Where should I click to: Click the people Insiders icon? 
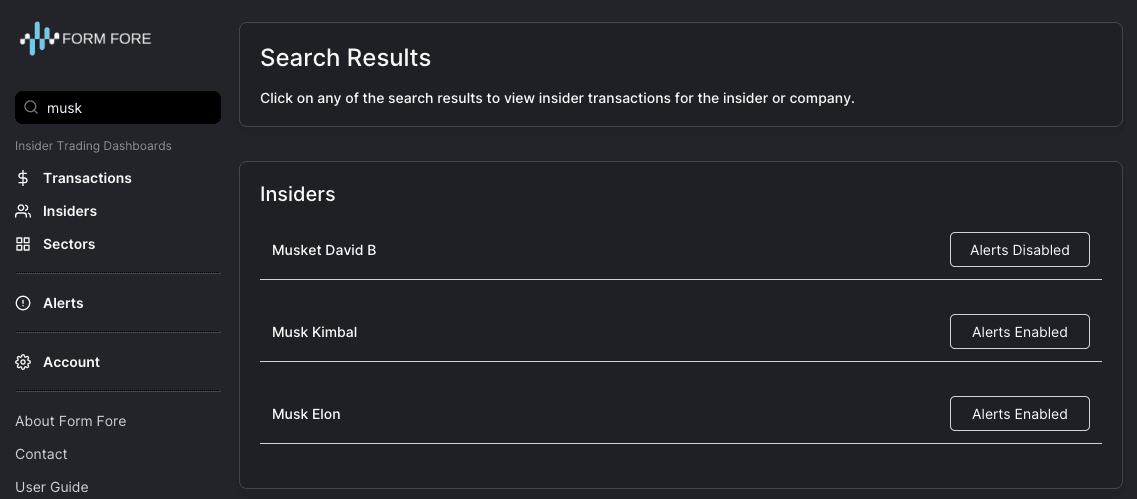tap(23, 211)
